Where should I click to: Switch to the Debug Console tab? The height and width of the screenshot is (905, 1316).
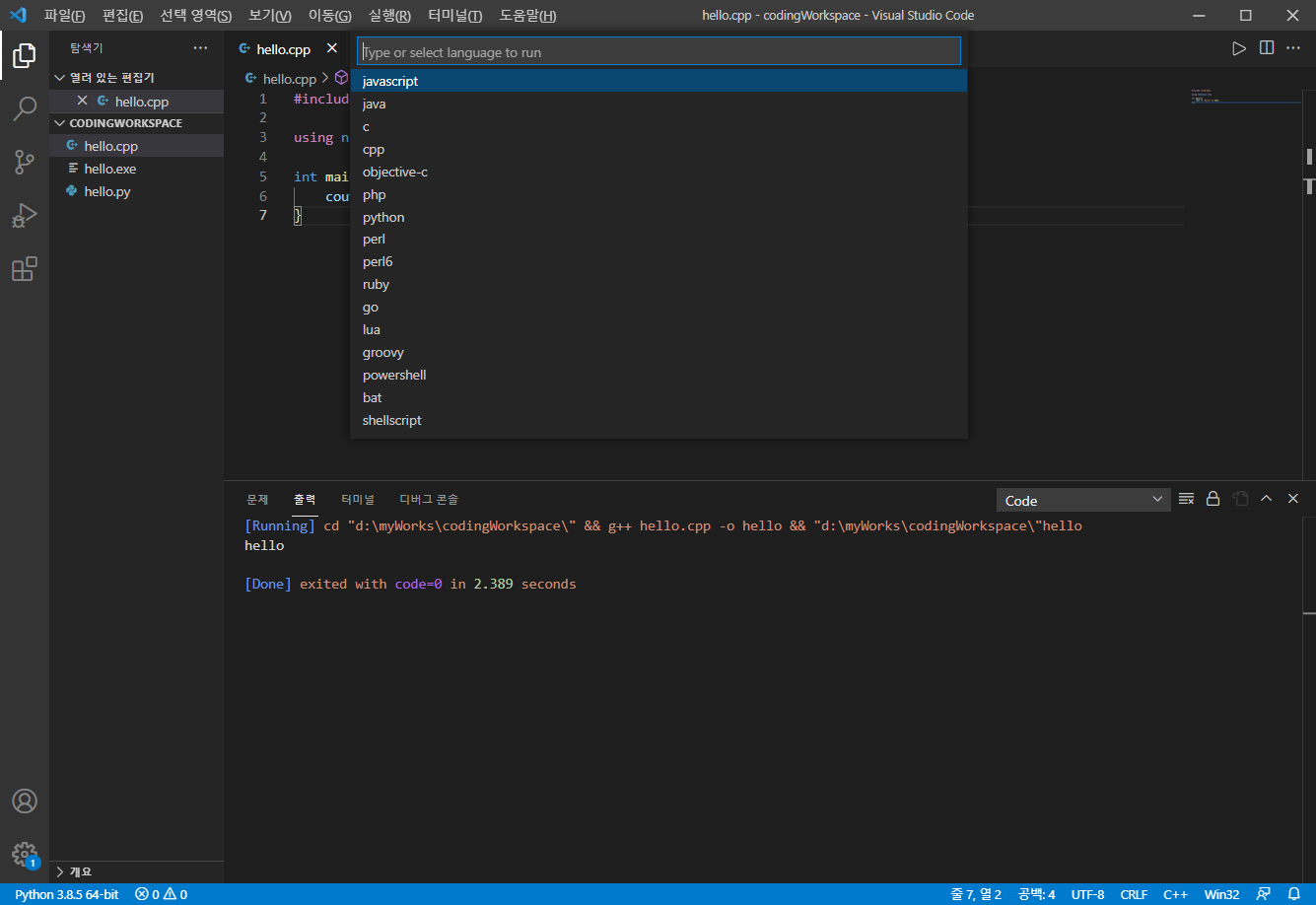pos(429,499)
